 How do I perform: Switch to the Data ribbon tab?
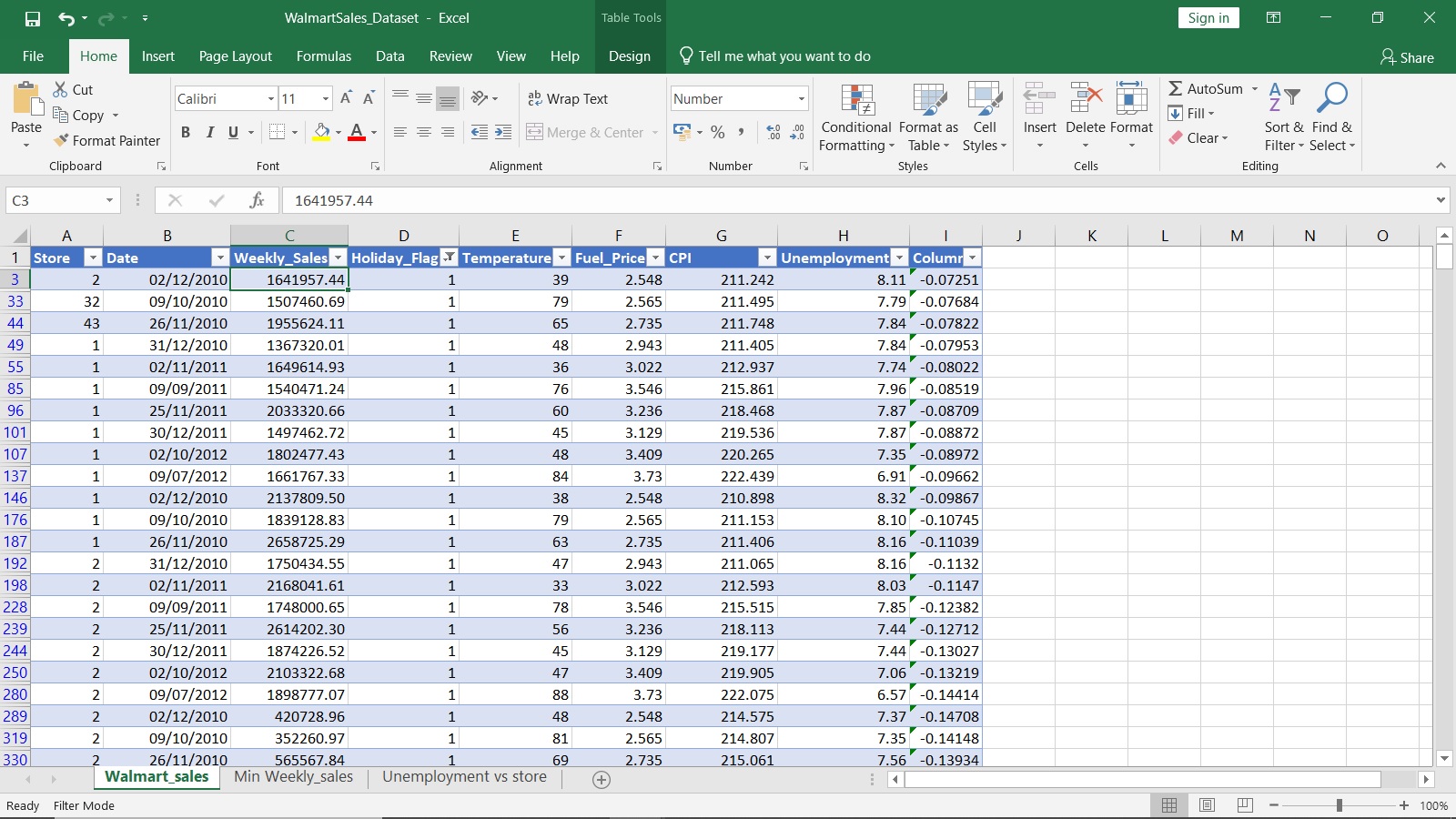[389, 56]
